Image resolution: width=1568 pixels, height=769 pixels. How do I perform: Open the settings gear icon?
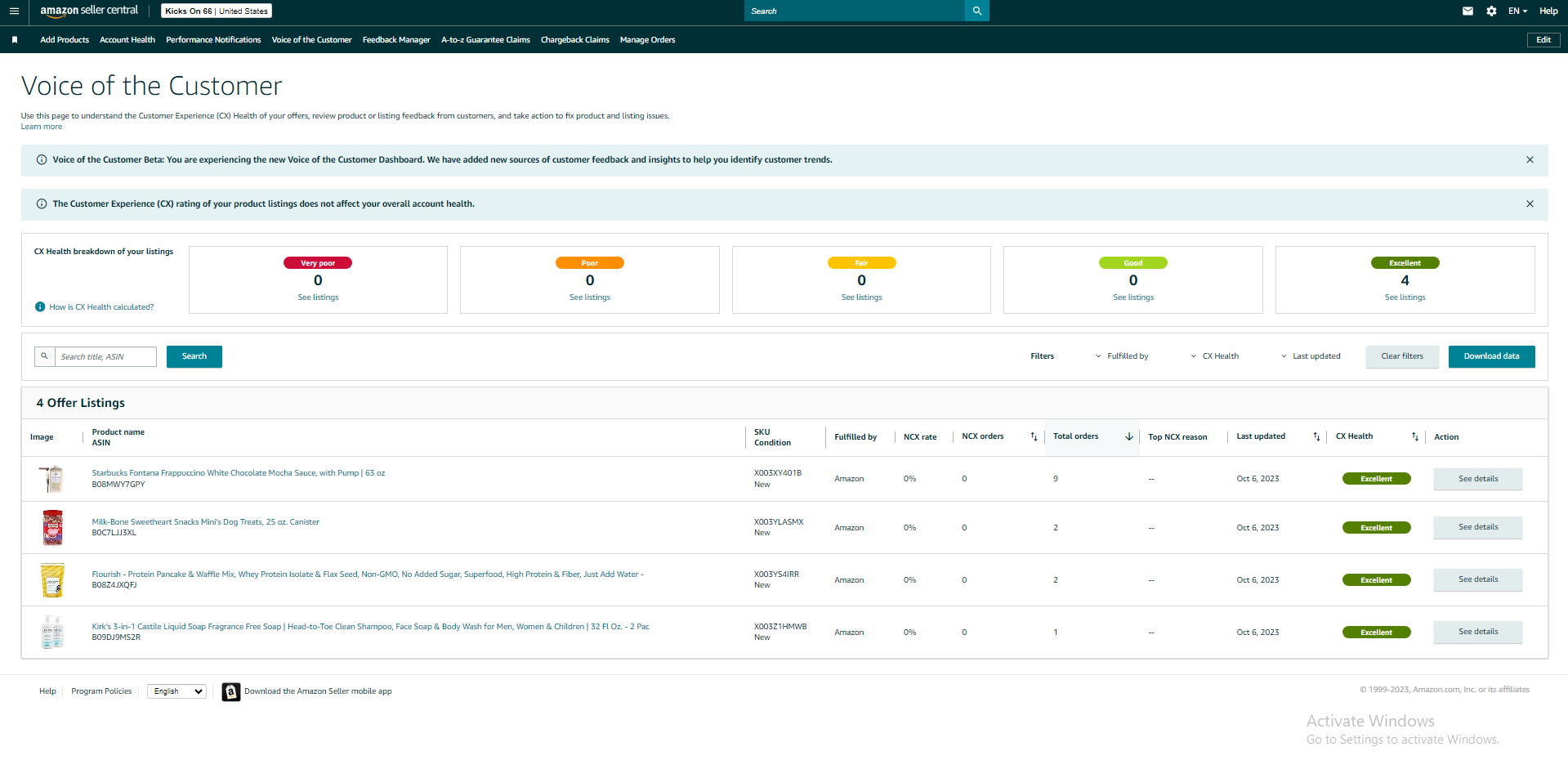[x=1491, y=11]
